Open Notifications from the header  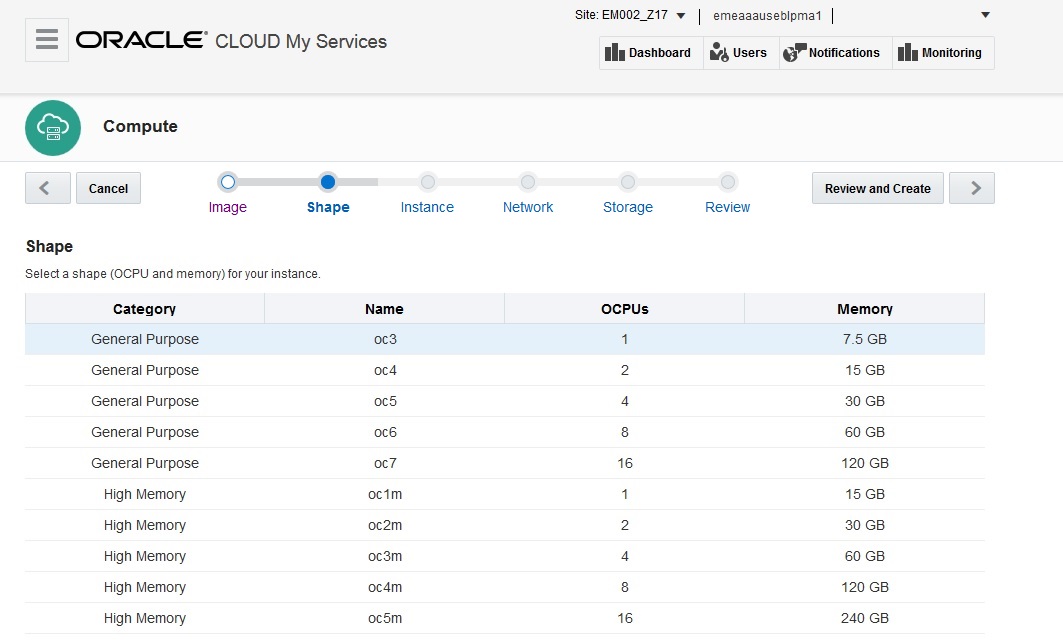click(833, 53)
